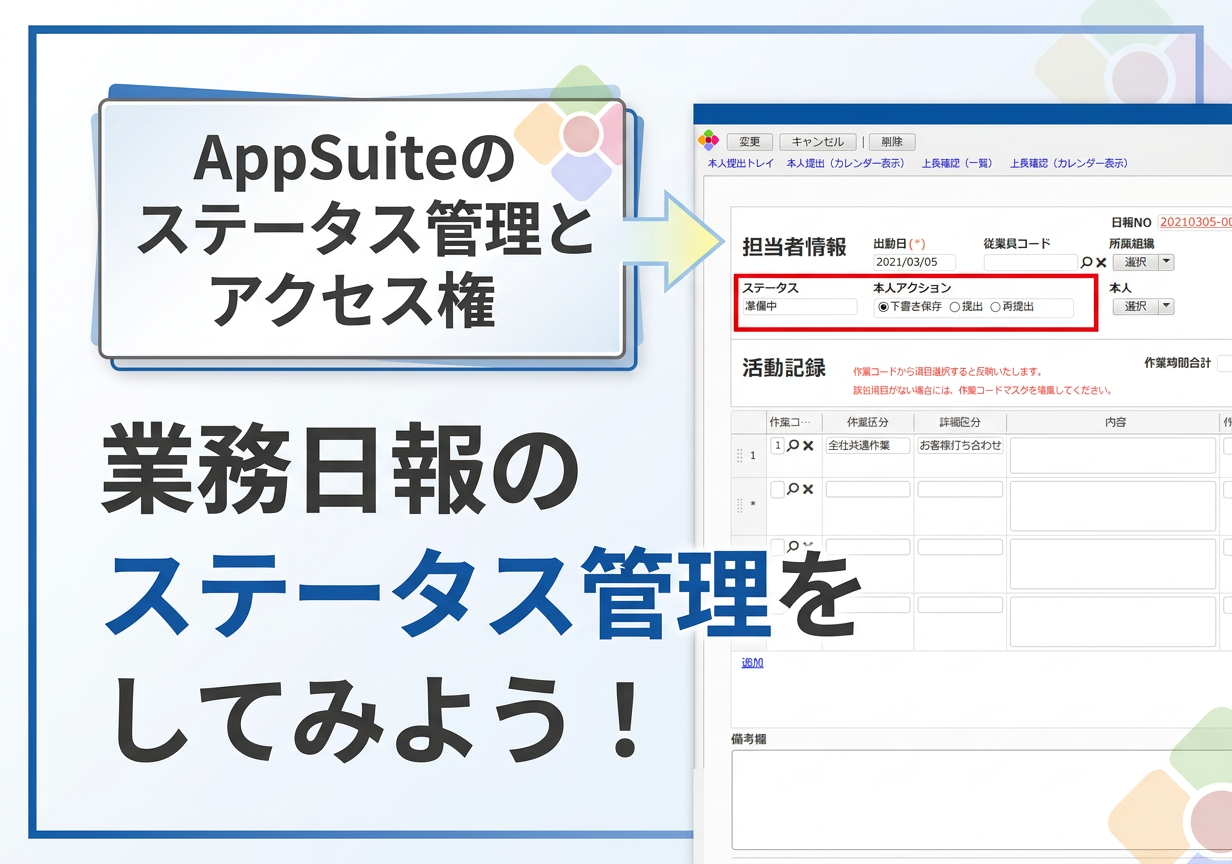Click 選択 button under 本人
This screenshot has height=864, width=1232.
pyautogui.click(x=1135, y=306)
